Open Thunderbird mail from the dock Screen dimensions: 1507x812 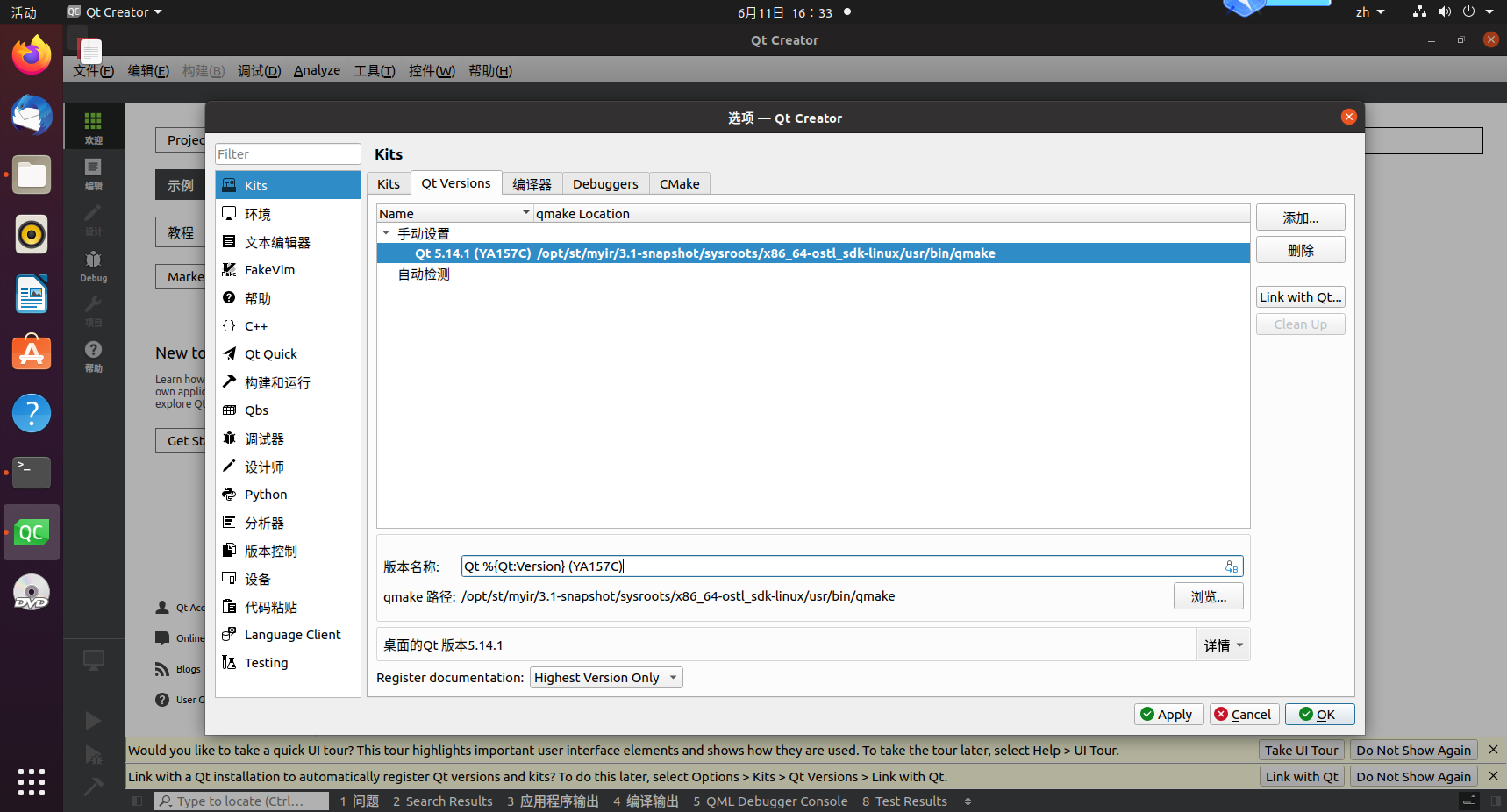[32, 115]
